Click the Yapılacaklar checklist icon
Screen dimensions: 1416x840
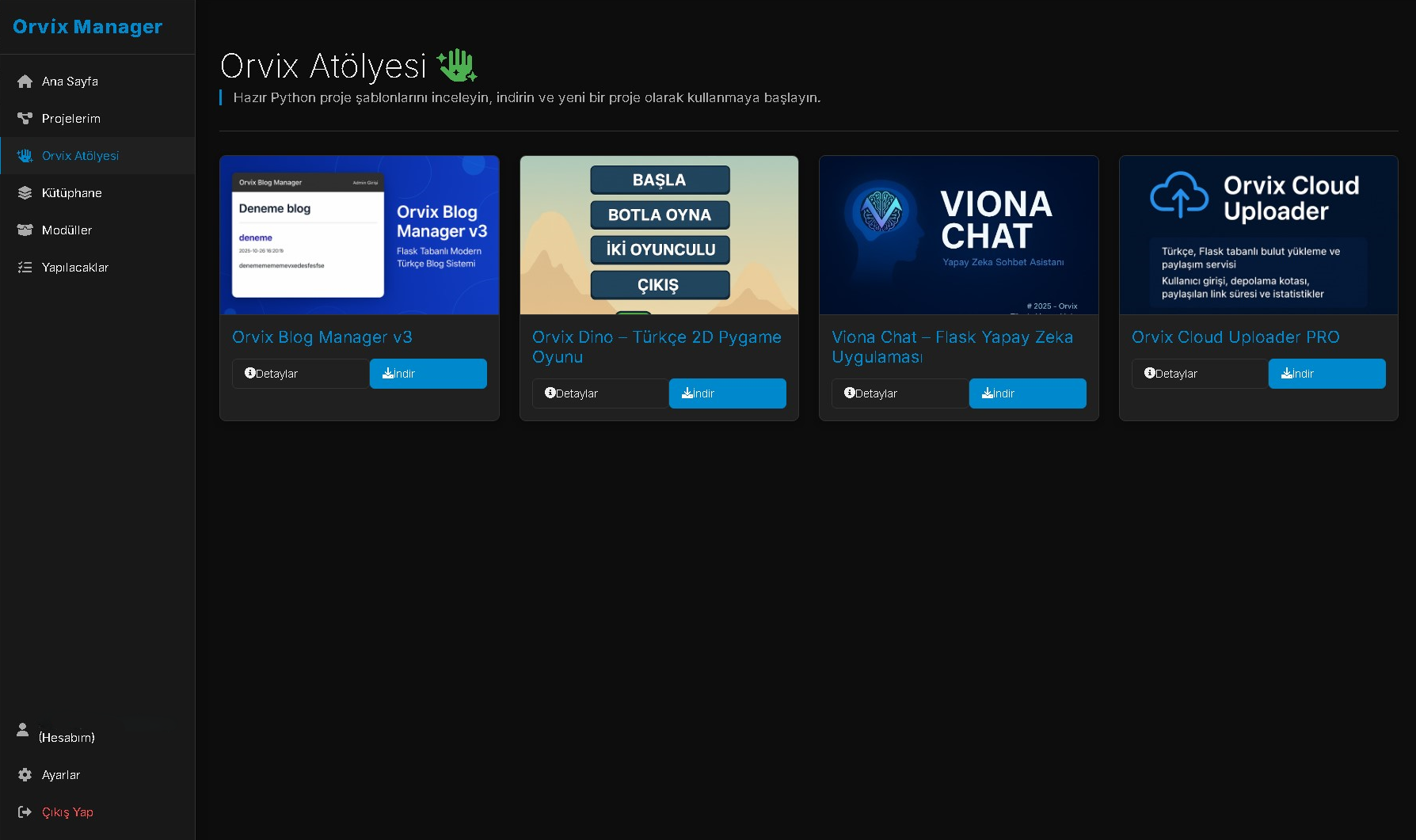pos(25,268)
